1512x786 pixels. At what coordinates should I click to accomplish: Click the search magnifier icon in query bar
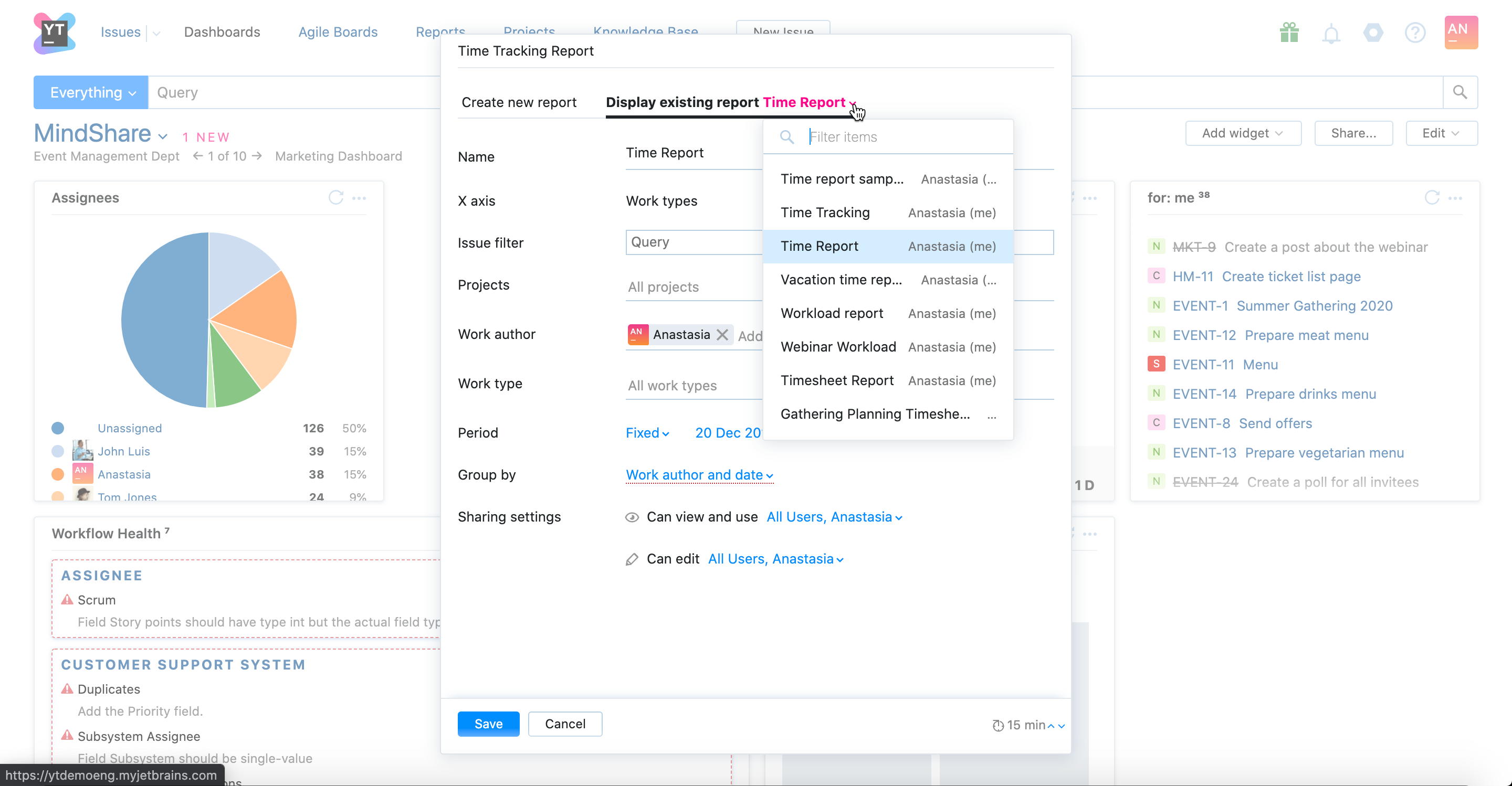(1459, 92)
